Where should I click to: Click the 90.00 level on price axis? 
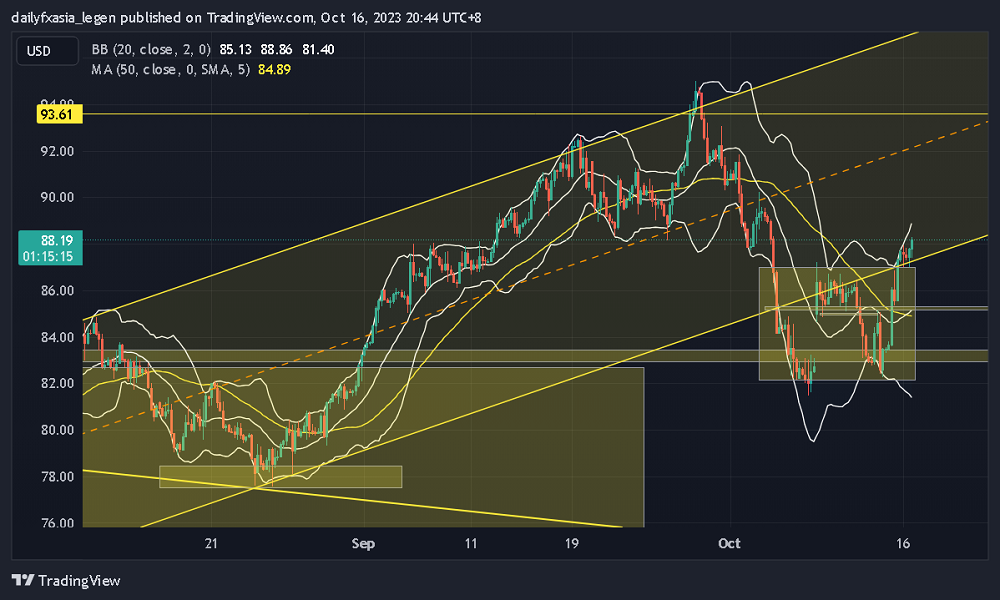56,197
